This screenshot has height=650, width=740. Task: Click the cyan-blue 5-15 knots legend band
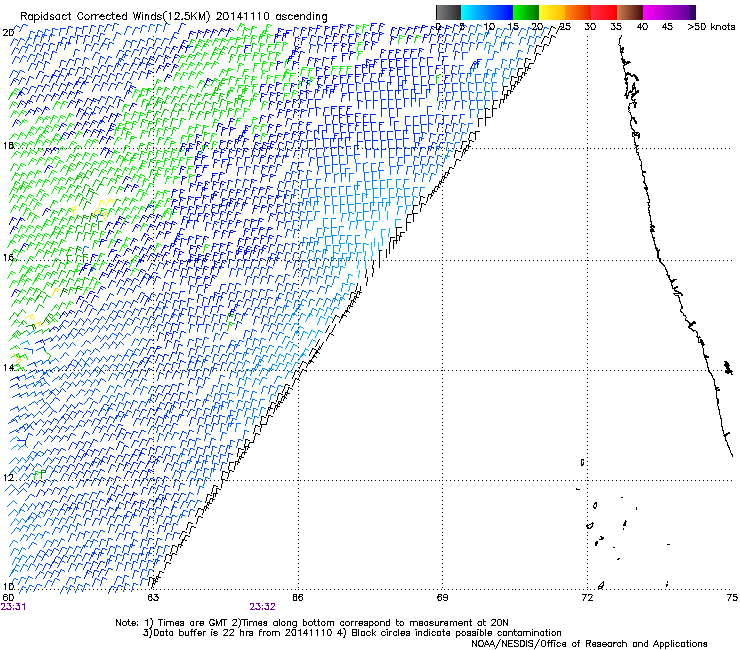pos(487,12)
